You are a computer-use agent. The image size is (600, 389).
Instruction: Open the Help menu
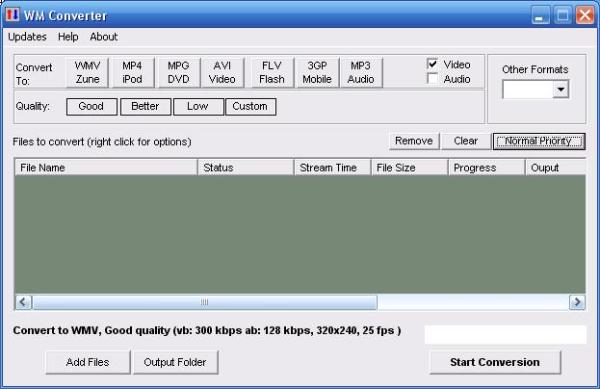[68, 37]
